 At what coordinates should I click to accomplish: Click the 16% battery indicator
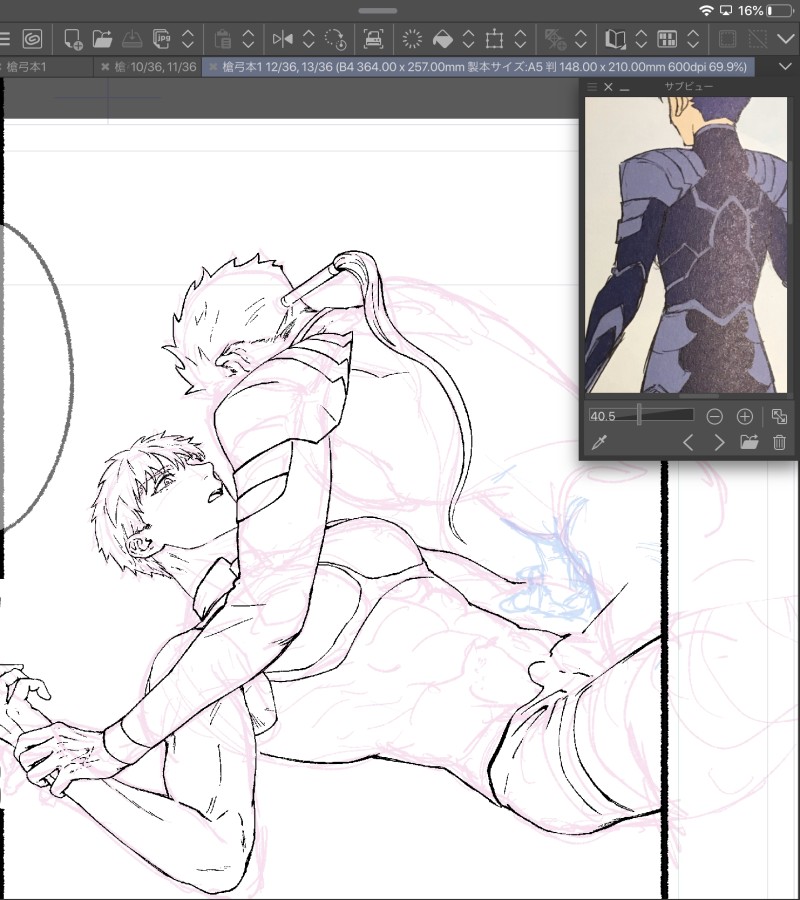tap(767, 10)
